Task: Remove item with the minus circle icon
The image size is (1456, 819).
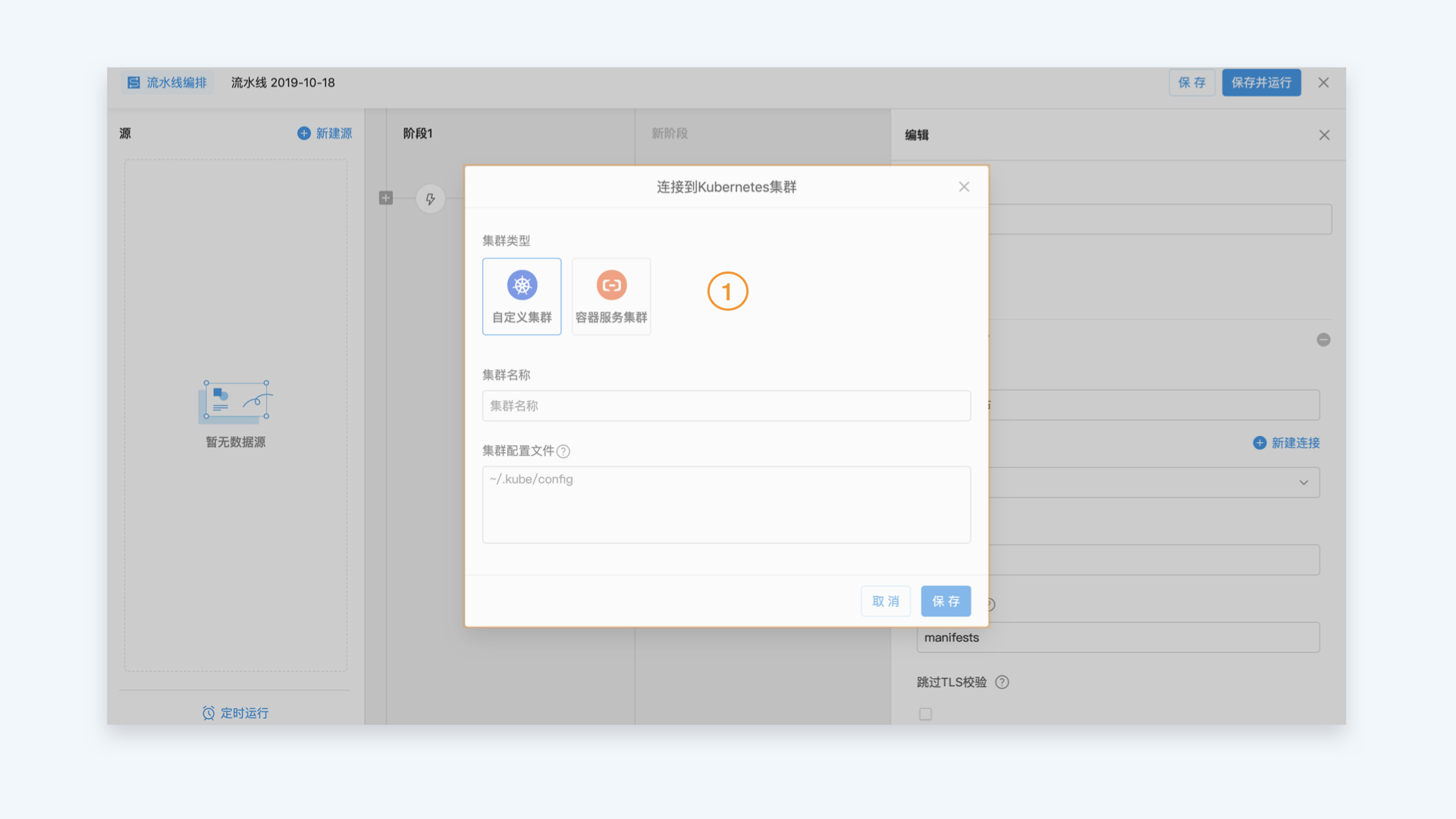Action: click(1323, 340)
